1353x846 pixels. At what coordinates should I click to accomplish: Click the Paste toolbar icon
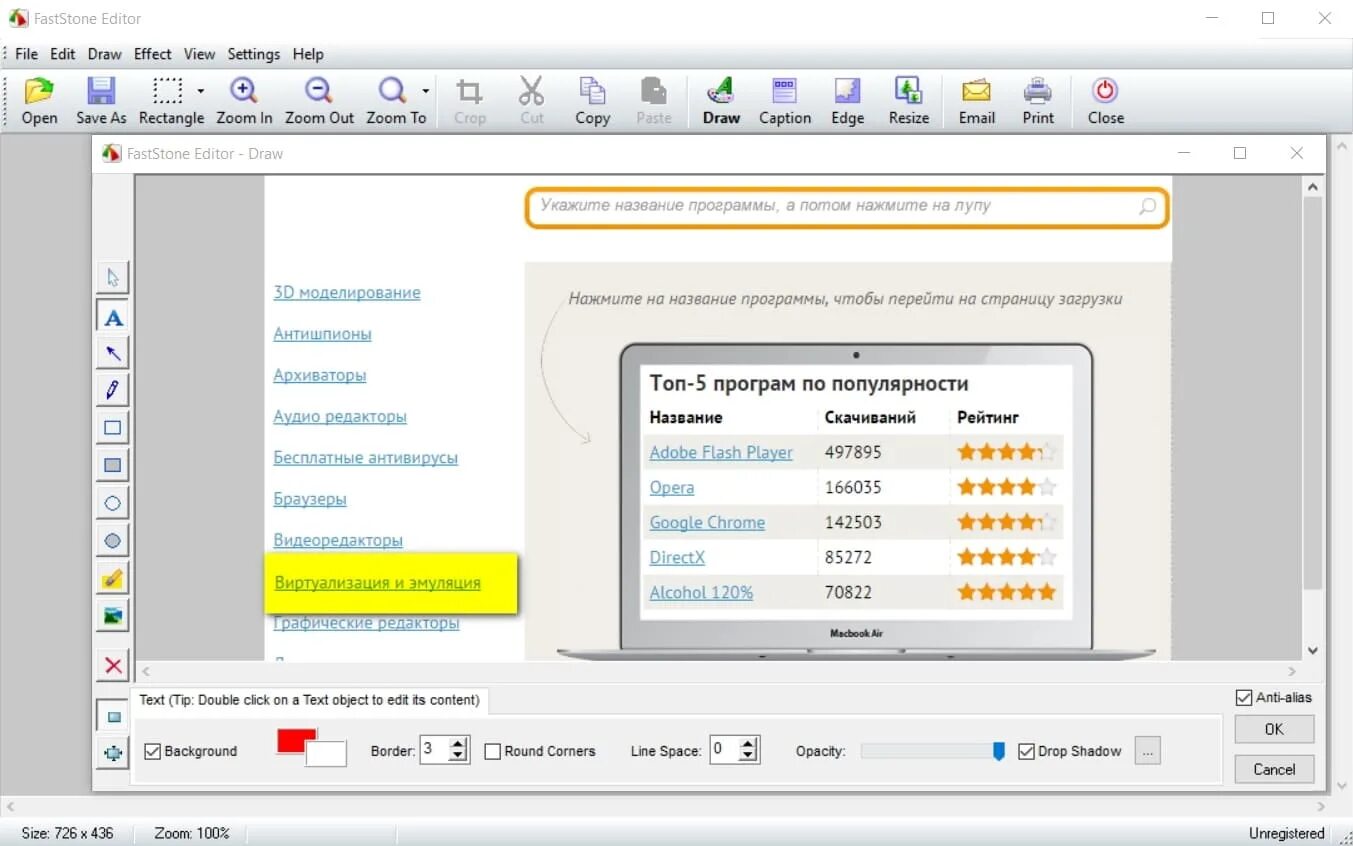point(654,101)
